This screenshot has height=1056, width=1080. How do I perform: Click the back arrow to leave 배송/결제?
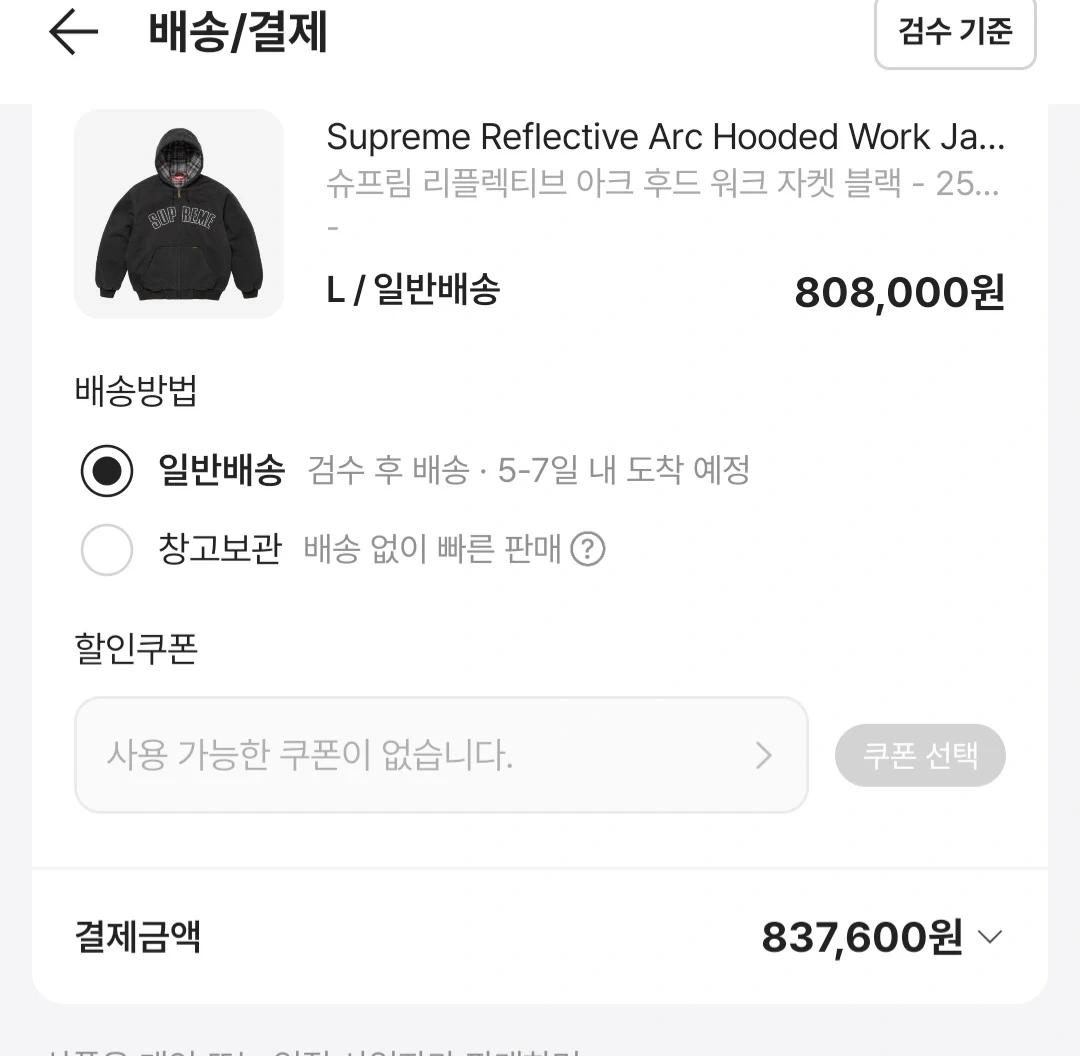coord(70,32)
